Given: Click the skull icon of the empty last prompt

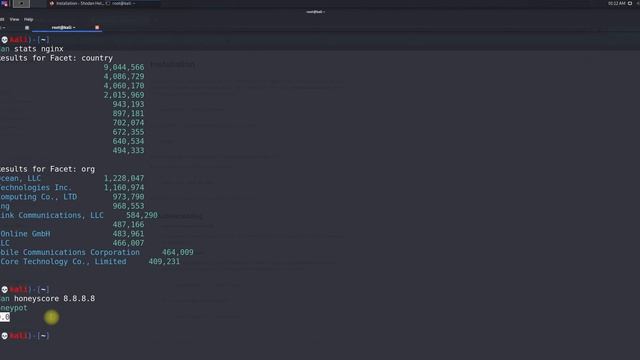Looking at the screenshot, I should pos(4,336).
